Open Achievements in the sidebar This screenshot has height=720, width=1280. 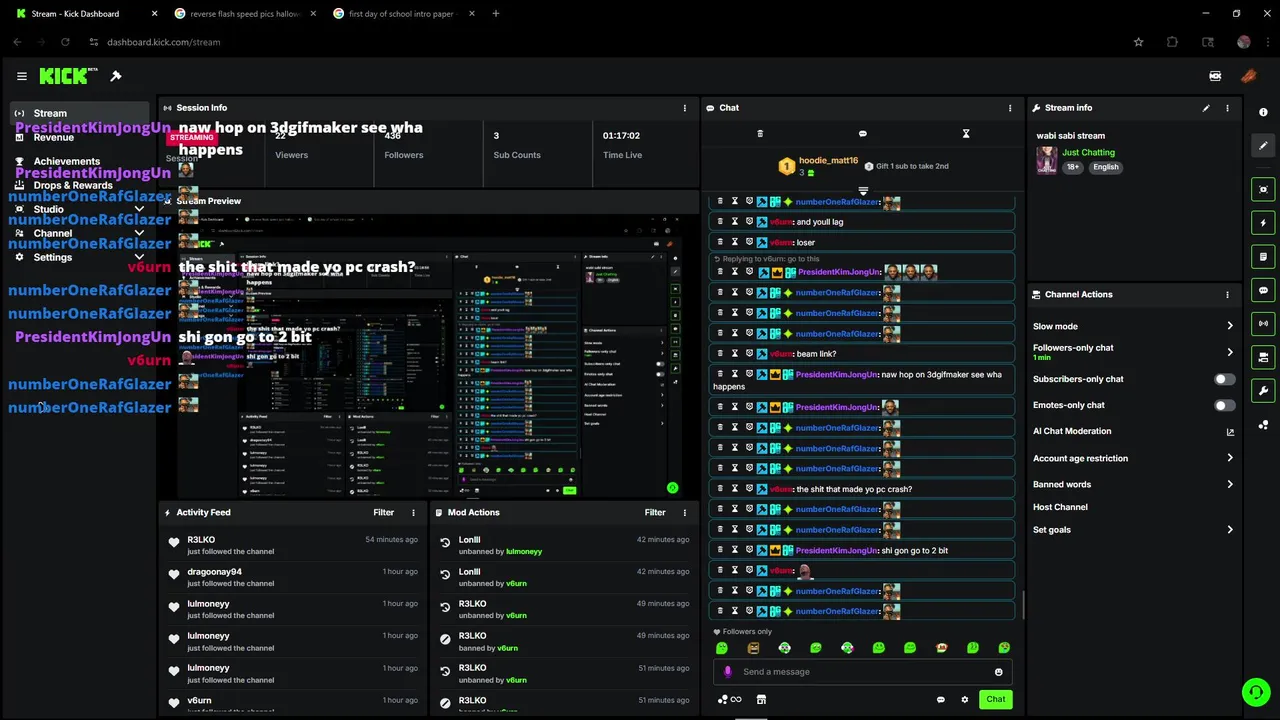tap(66, 161)
